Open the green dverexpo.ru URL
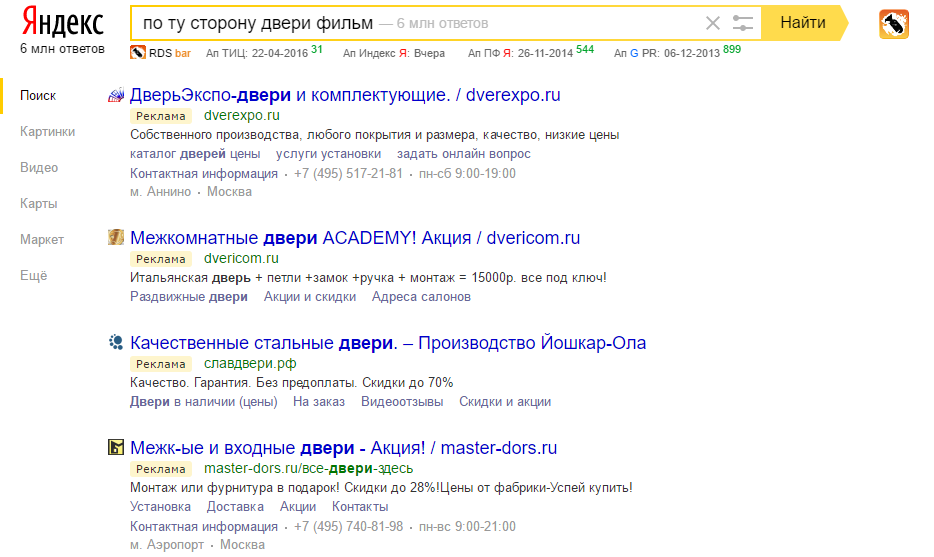 [x=242, y=116]
